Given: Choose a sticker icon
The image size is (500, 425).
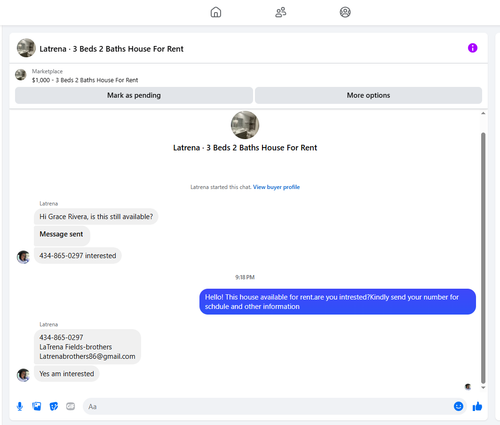Looking at the screenshot, I should tap(54, 406).
